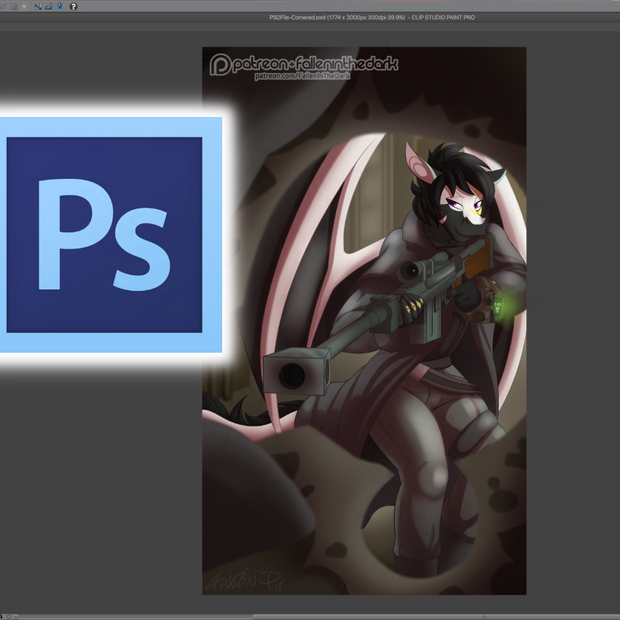
Task: Toggle Snap to Grid icon
Action: click(x=60, y=6)
